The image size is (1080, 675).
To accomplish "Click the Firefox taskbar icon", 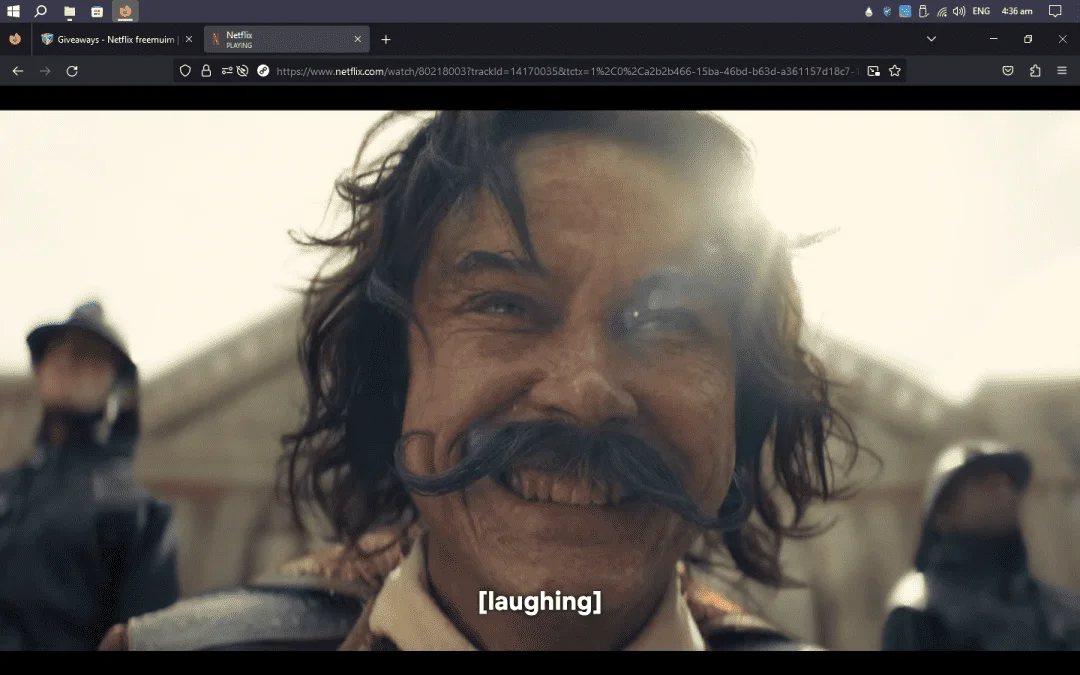I will (x=125, y=11).
